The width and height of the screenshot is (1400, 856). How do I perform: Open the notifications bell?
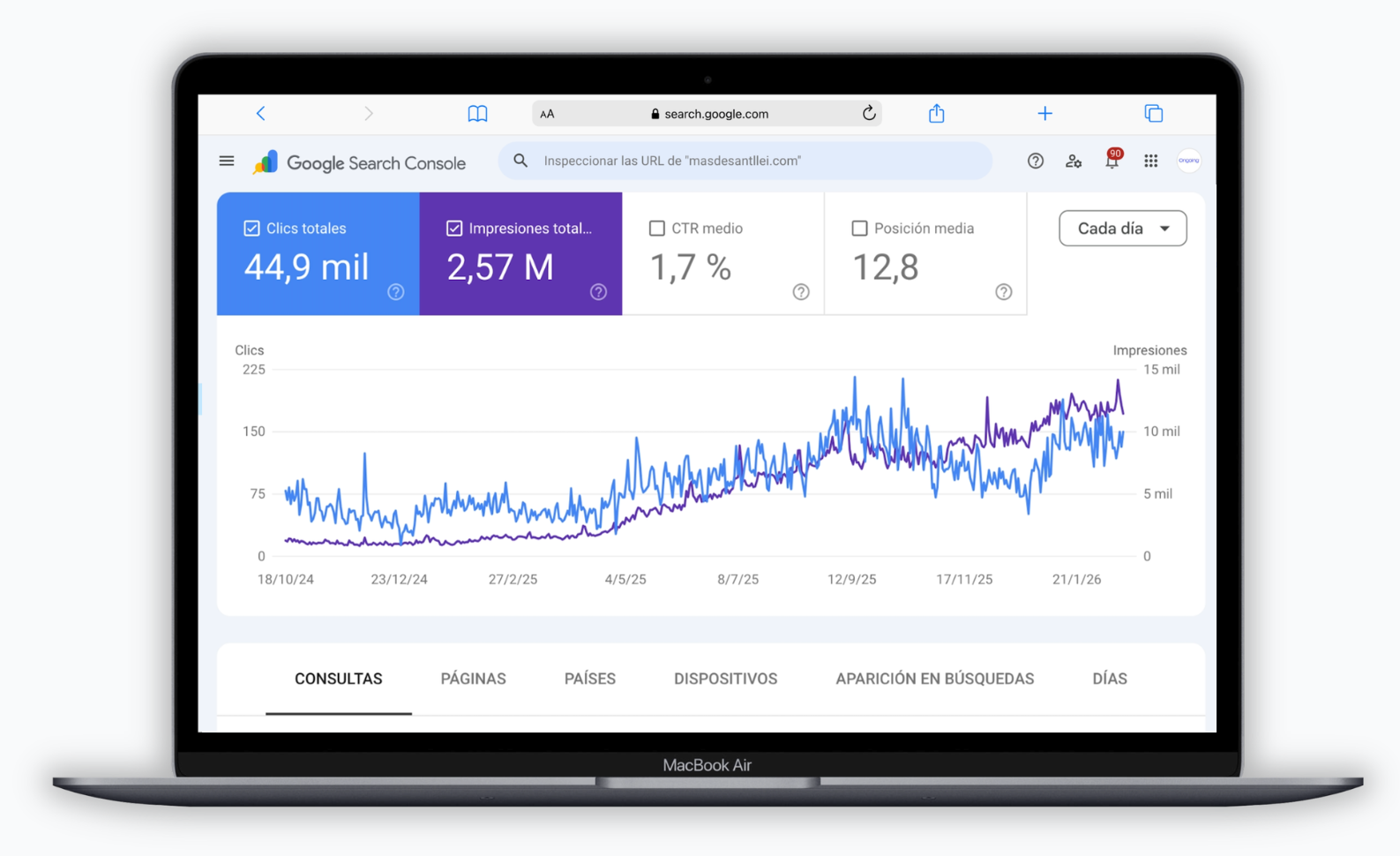[x=1112, y=161]
